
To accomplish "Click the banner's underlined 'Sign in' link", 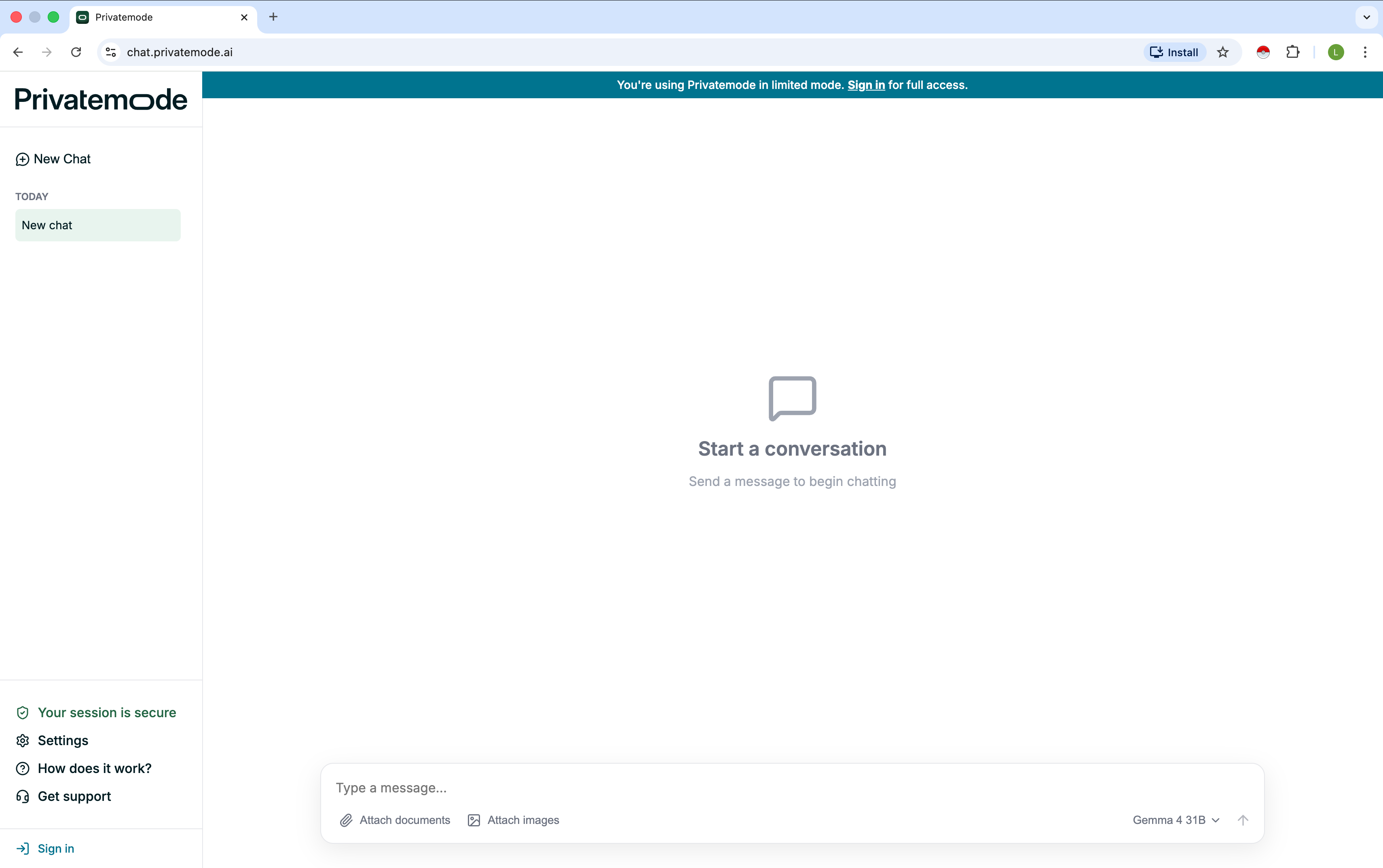I will tap(866, 85).
